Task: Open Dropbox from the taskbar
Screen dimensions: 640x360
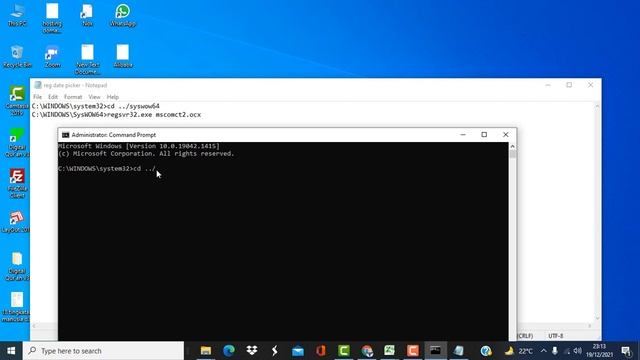Action: click(252, 351)
